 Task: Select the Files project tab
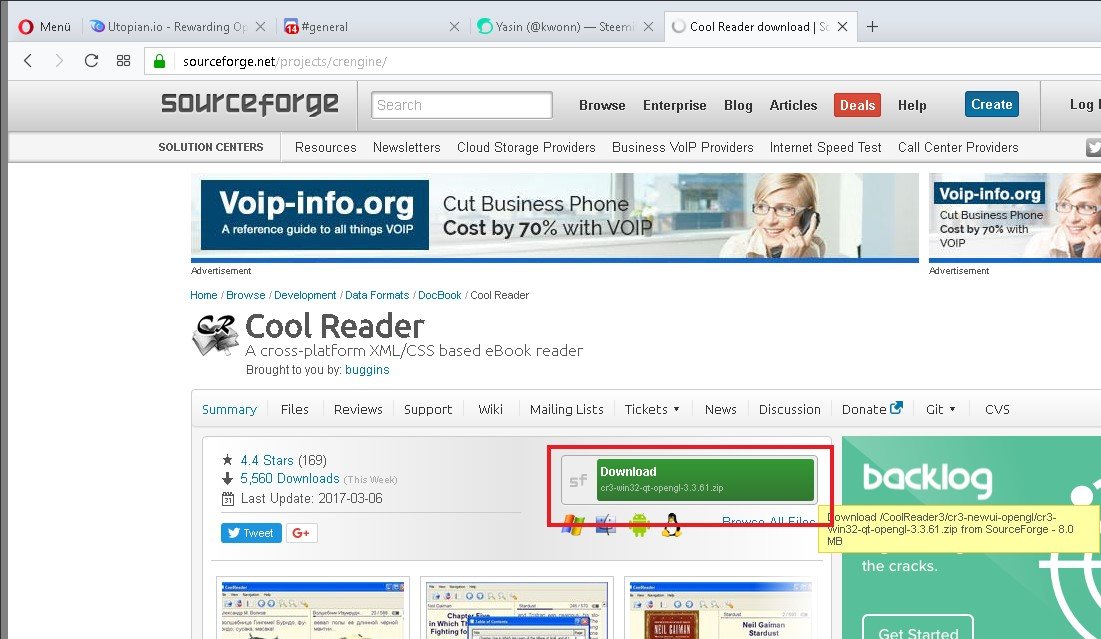(294, 409)
